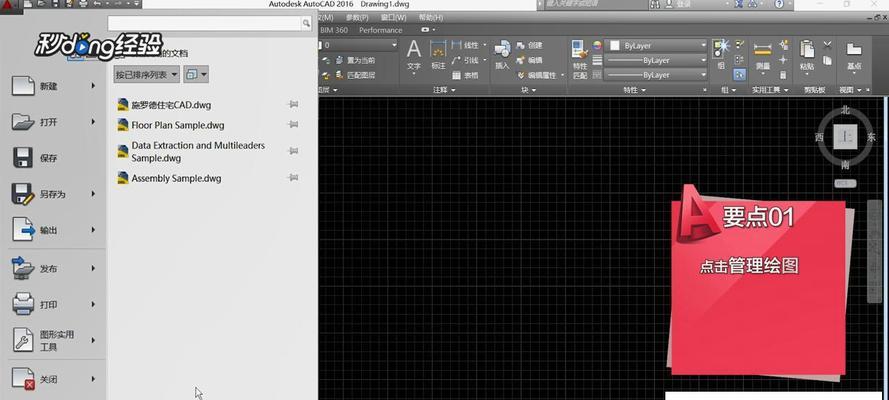
Task: Click the 关闭 (Close) menu item
Action: click(x=54, y=379)
